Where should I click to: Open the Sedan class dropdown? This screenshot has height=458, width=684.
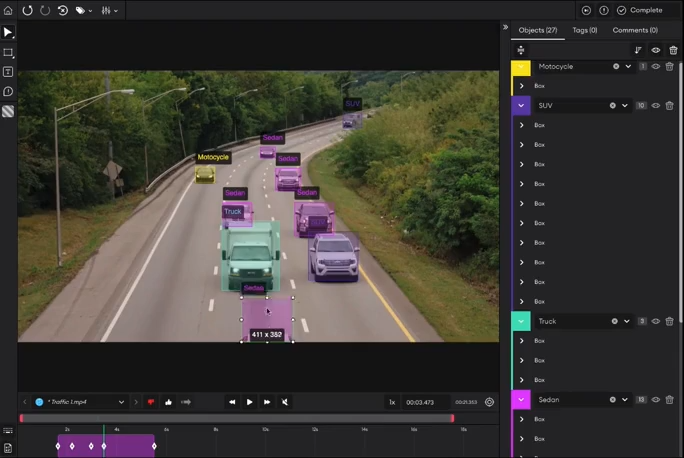click(x=625, y=400)
